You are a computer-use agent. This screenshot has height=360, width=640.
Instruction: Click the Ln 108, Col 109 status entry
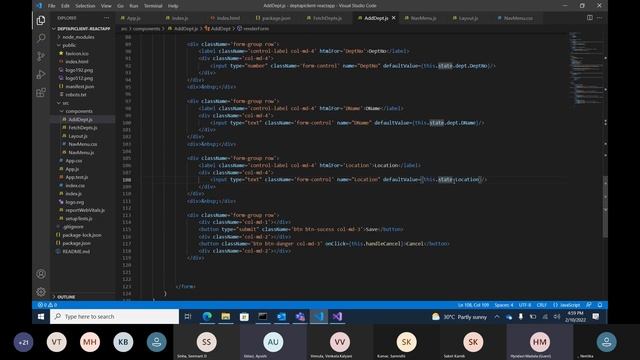(473, 305)
